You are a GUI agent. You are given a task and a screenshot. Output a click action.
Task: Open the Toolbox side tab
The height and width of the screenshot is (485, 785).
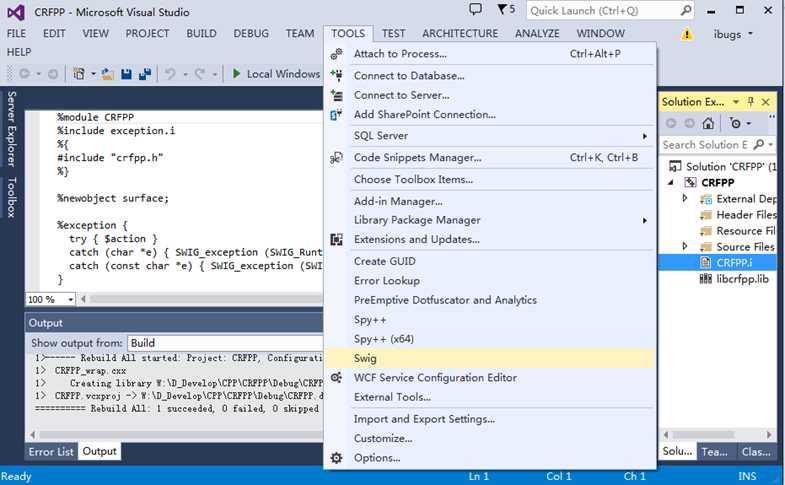pyautogui.click(x=11, y=197)
